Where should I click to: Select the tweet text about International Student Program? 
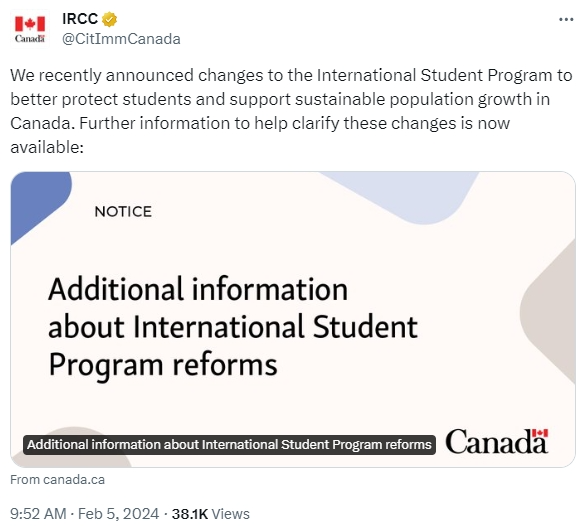291,111
